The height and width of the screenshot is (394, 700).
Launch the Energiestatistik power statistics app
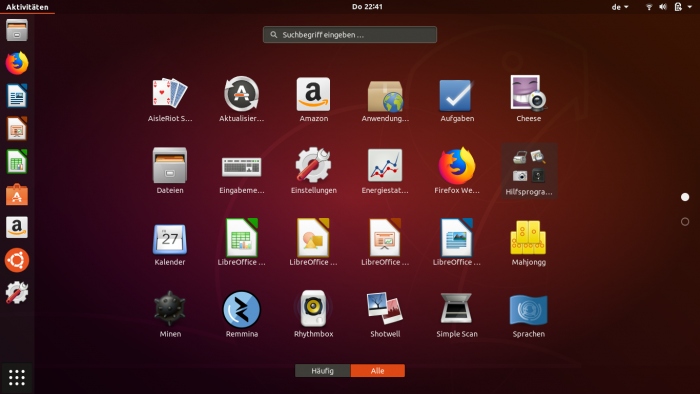pos(385,171)
